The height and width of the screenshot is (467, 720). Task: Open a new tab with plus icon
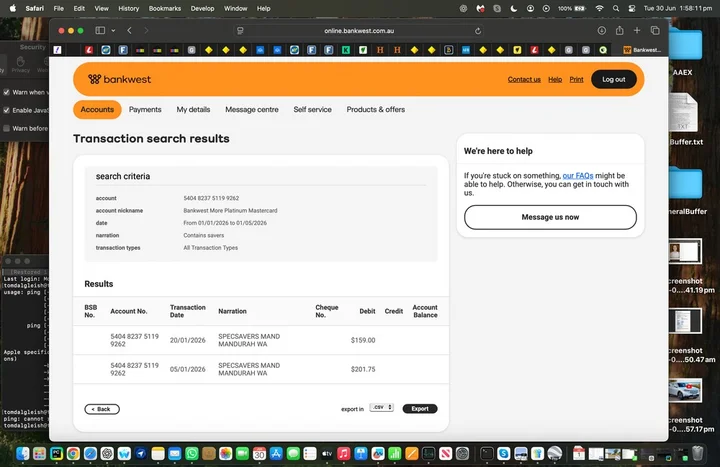tap(637, 30)
